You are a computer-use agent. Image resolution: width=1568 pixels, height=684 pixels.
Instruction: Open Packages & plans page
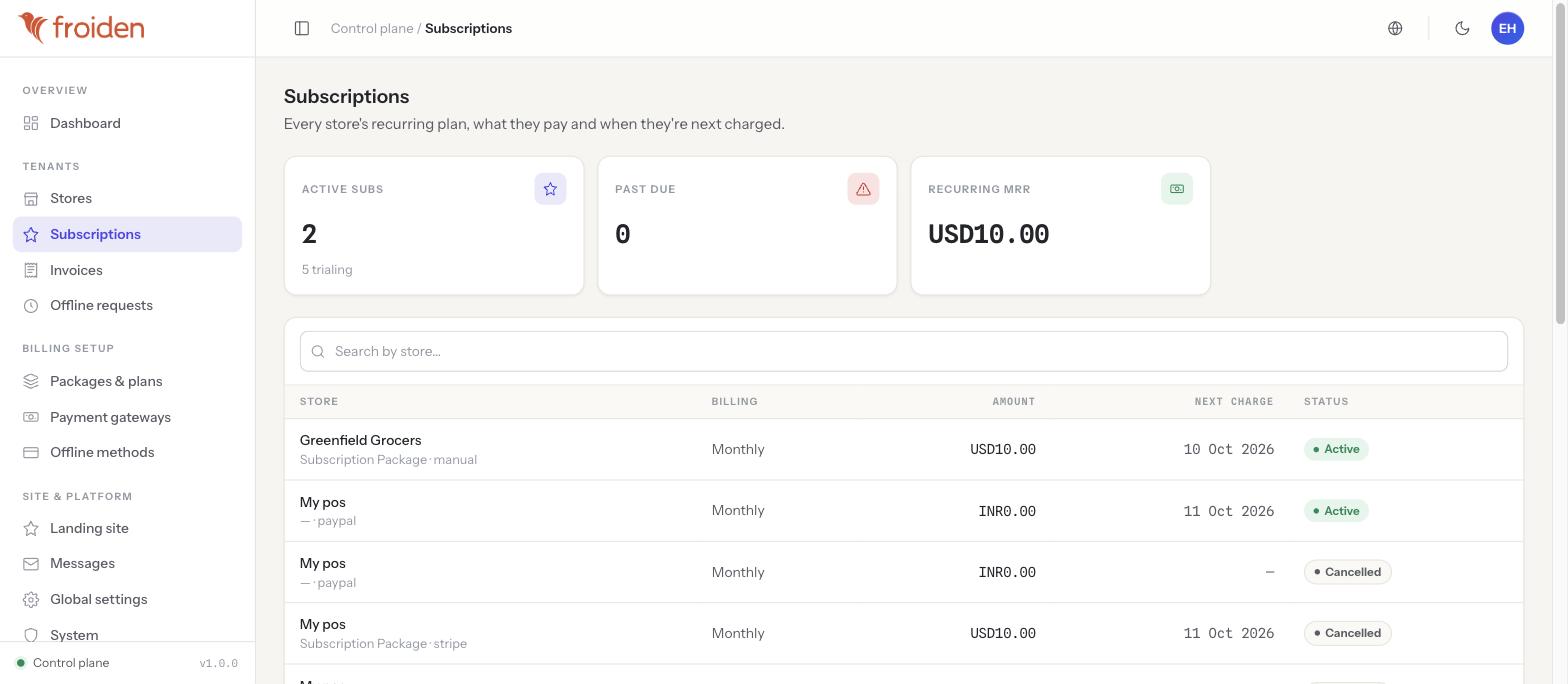click(127, 381)
